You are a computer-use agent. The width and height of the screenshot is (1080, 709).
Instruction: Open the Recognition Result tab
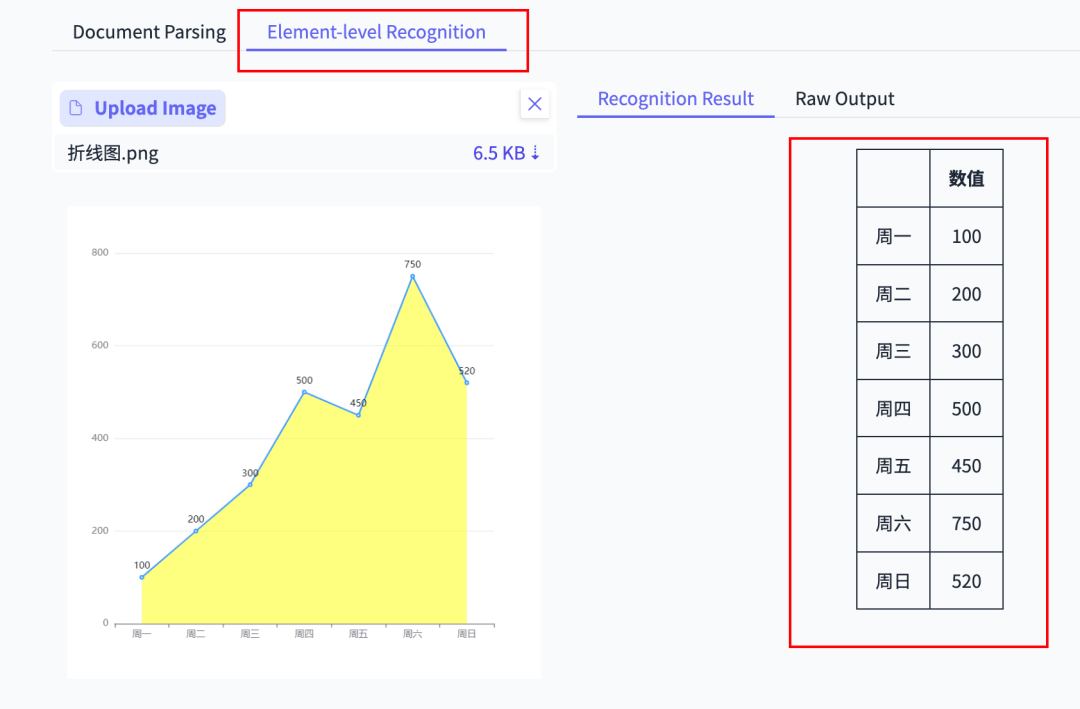click(x=675, y=99)
